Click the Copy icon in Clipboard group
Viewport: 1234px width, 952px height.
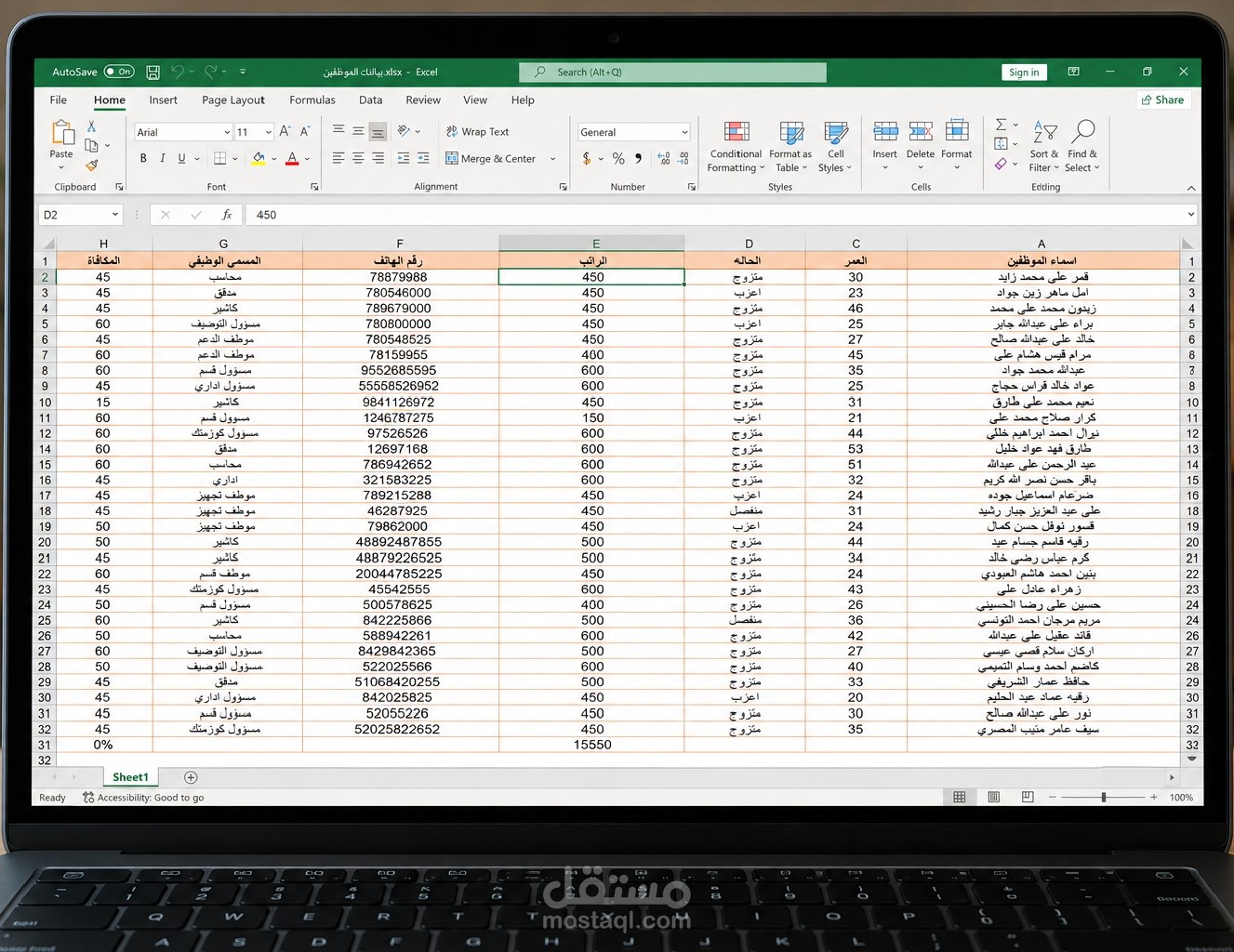pyautogui.click(x=91, y=146)
